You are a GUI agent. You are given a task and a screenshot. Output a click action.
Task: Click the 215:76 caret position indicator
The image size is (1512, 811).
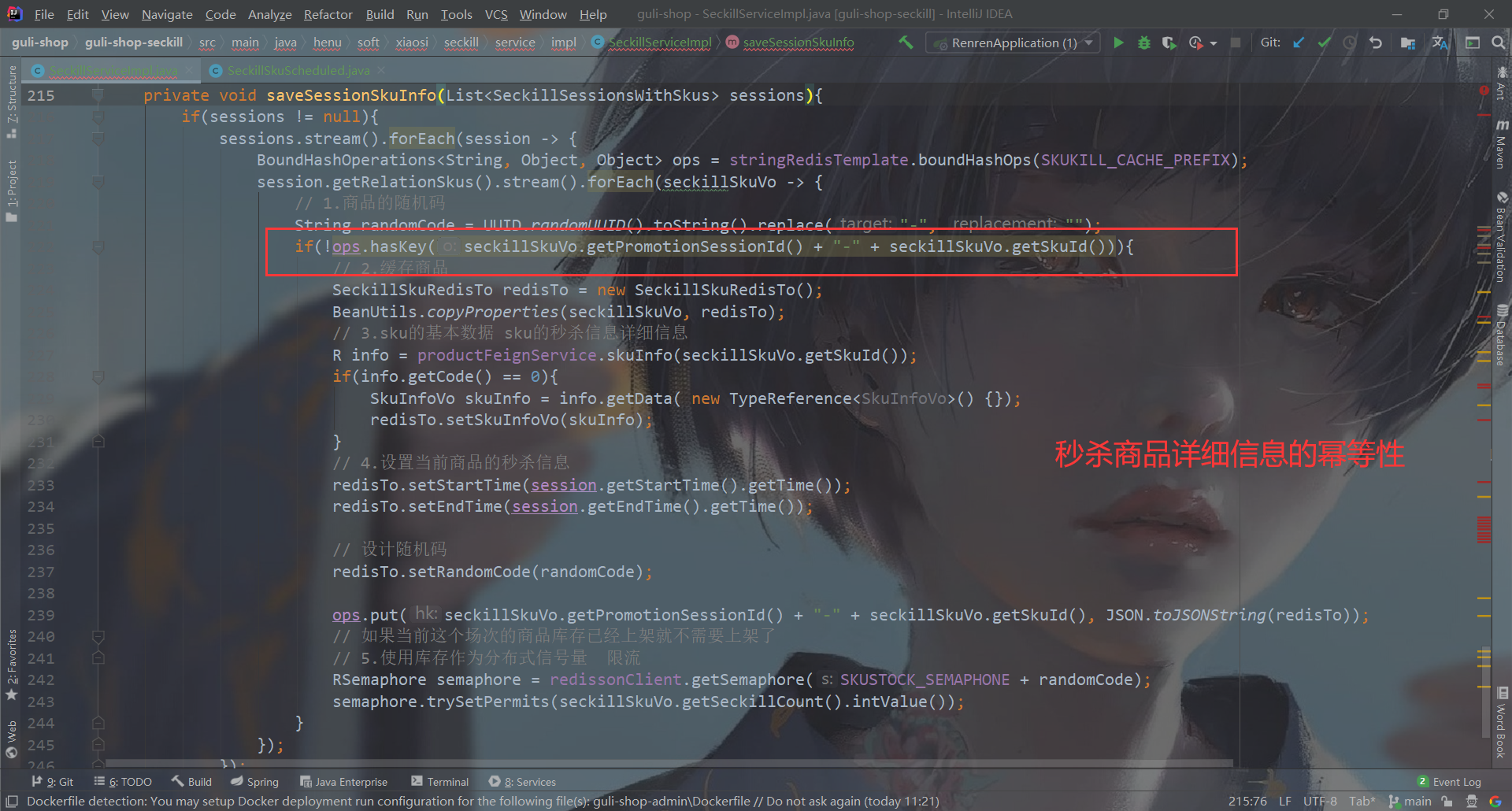pyautogui.click(x=1248, y=802)
